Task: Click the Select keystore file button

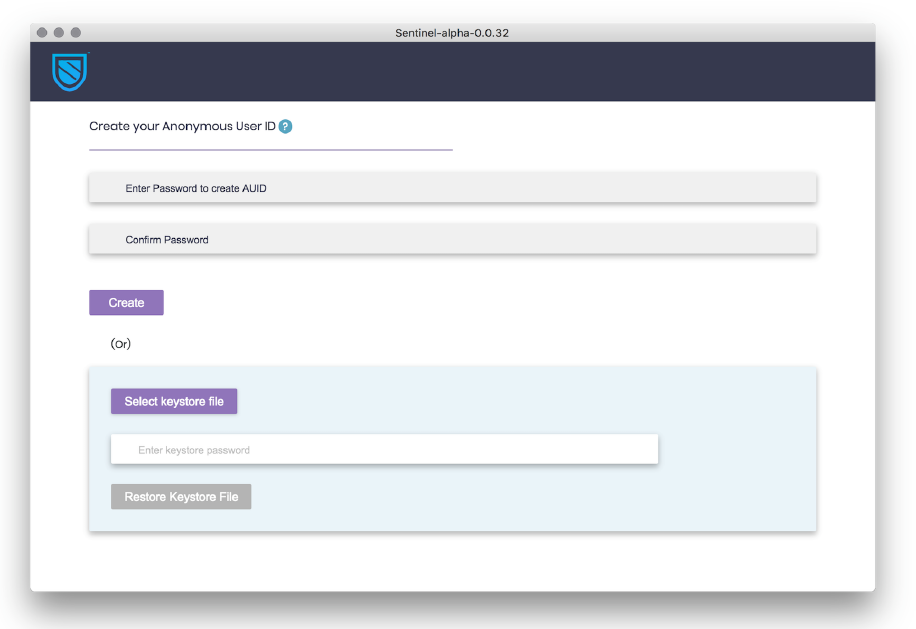Action: 174,401
